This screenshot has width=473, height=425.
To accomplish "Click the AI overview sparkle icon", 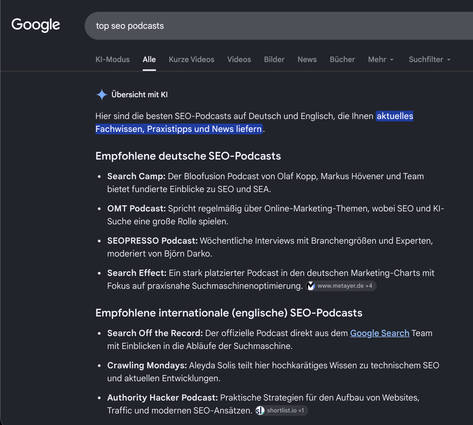I will 101,95.
